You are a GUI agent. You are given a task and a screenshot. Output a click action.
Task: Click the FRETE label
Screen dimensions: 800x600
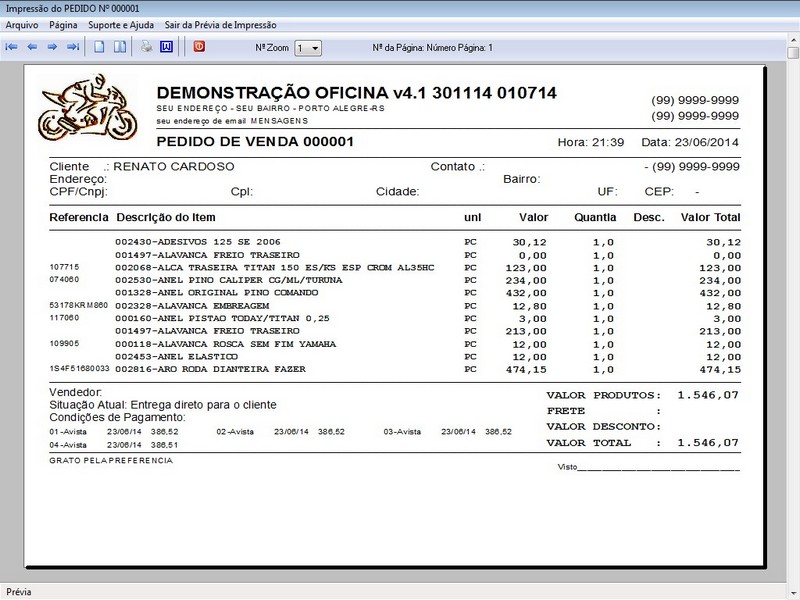[566, 411]
